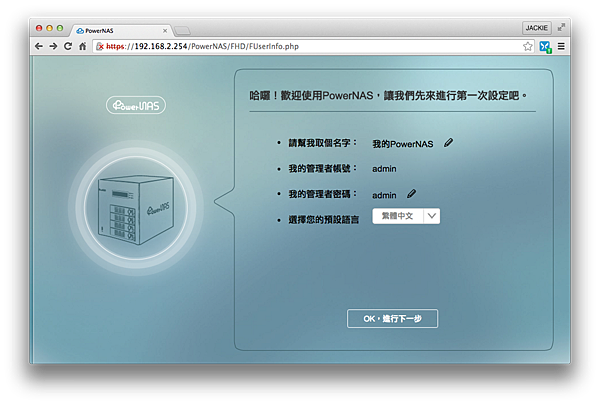Click the language dropdown chevron arrow
Screen dimensions: 600x405
coord(432,216)
